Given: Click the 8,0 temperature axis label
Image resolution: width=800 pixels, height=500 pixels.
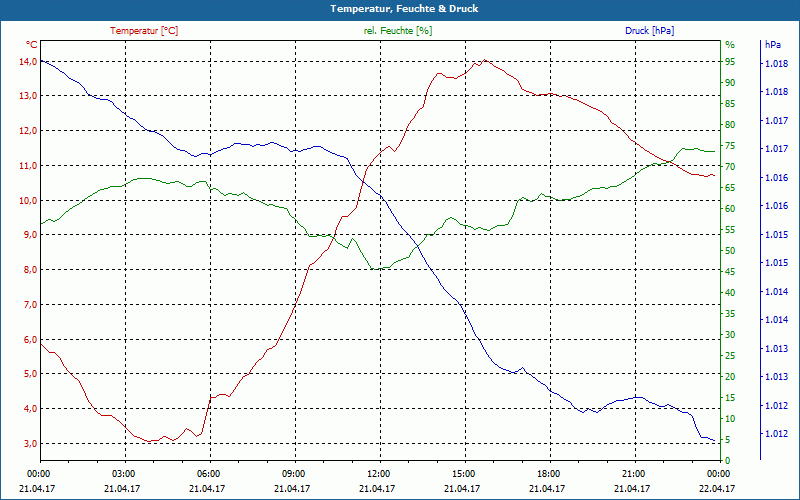Looking at the screenshot, I should (30, 269).
